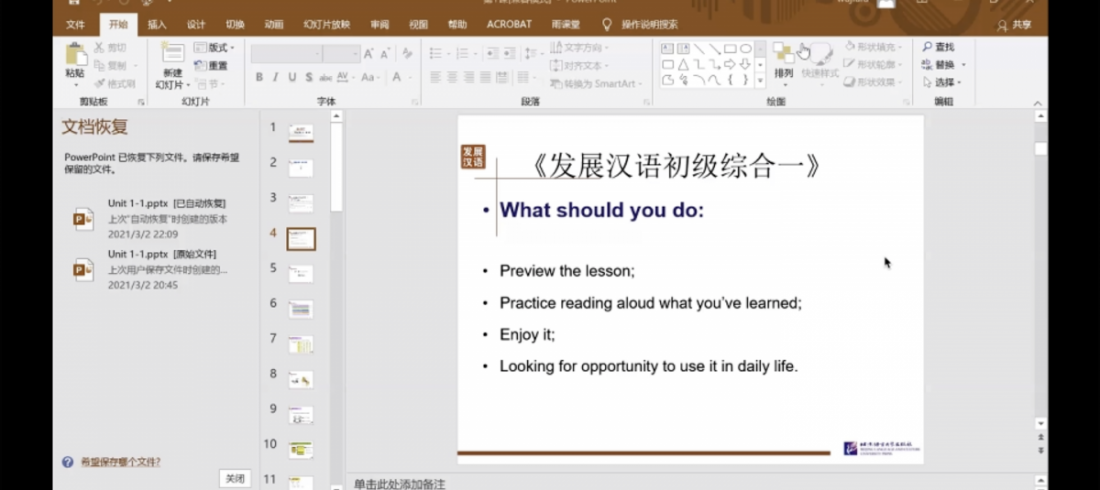Click the font color A button
Image resolution: width=1100 pixels, height=490 pixels.
coord(397,77)
